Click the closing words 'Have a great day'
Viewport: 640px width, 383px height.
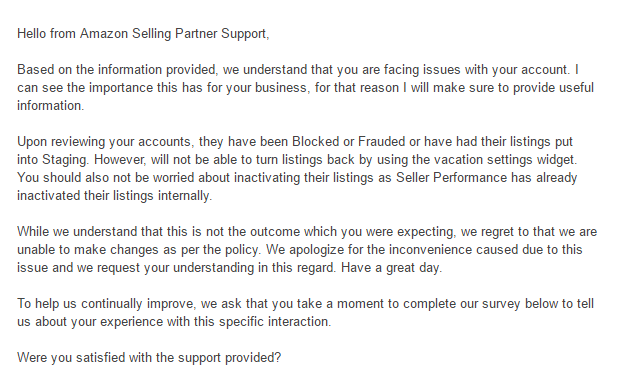(x=391, y=267)
